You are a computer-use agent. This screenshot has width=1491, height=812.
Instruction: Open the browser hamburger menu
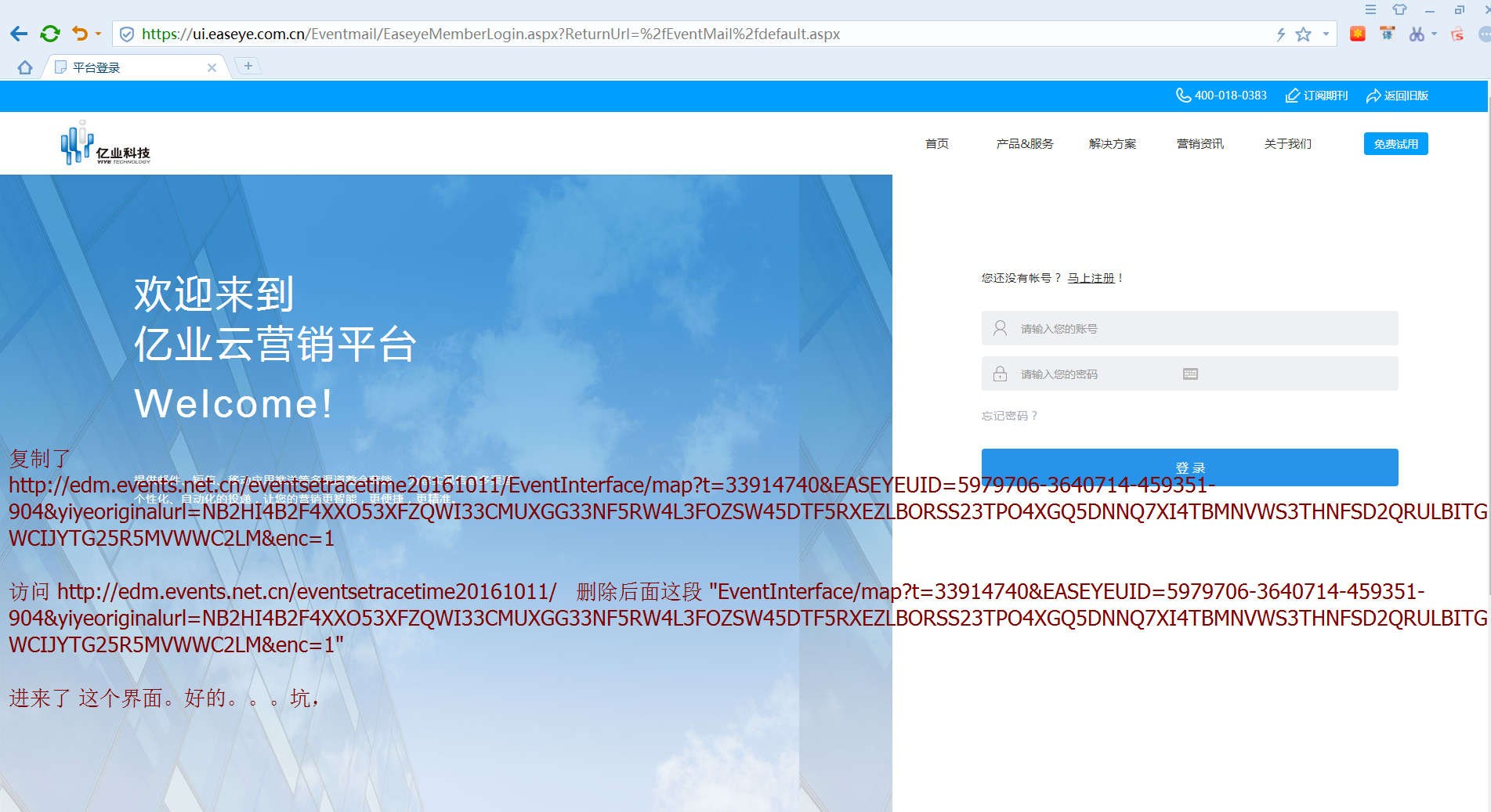[x=1370, y=9]
